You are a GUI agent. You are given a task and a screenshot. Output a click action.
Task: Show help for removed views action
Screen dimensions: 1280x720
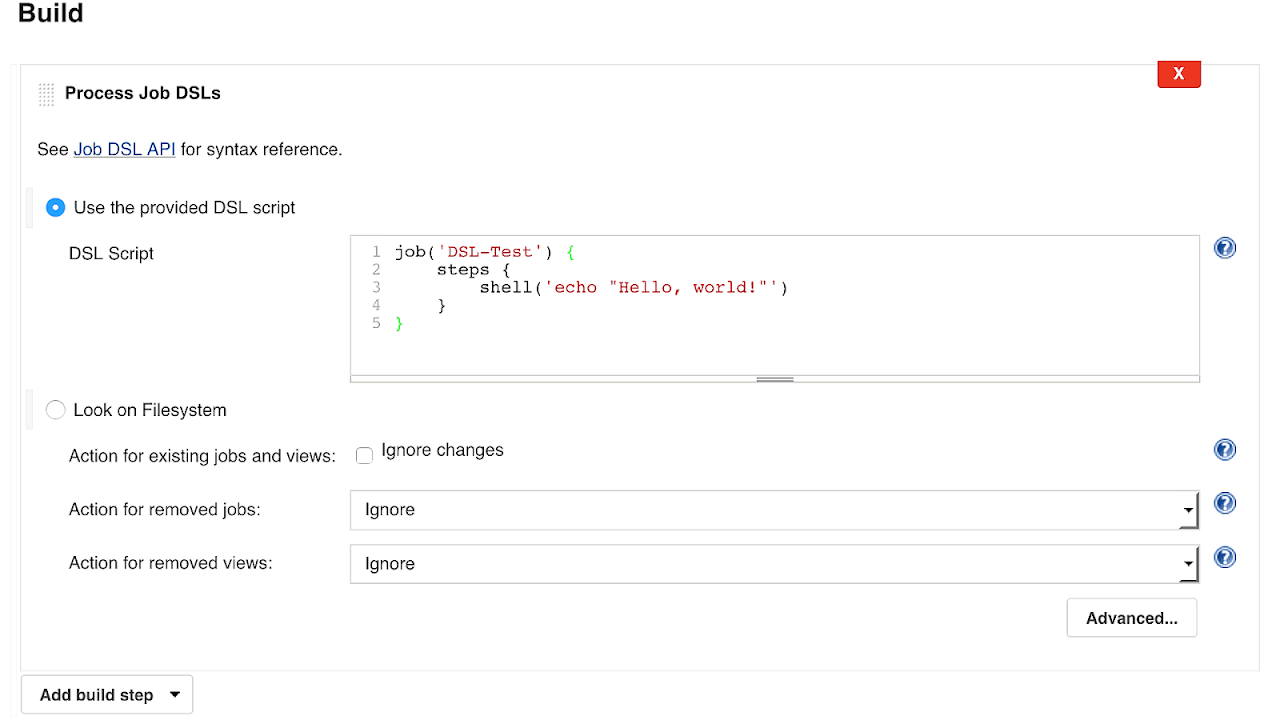tap(1224, 557)
